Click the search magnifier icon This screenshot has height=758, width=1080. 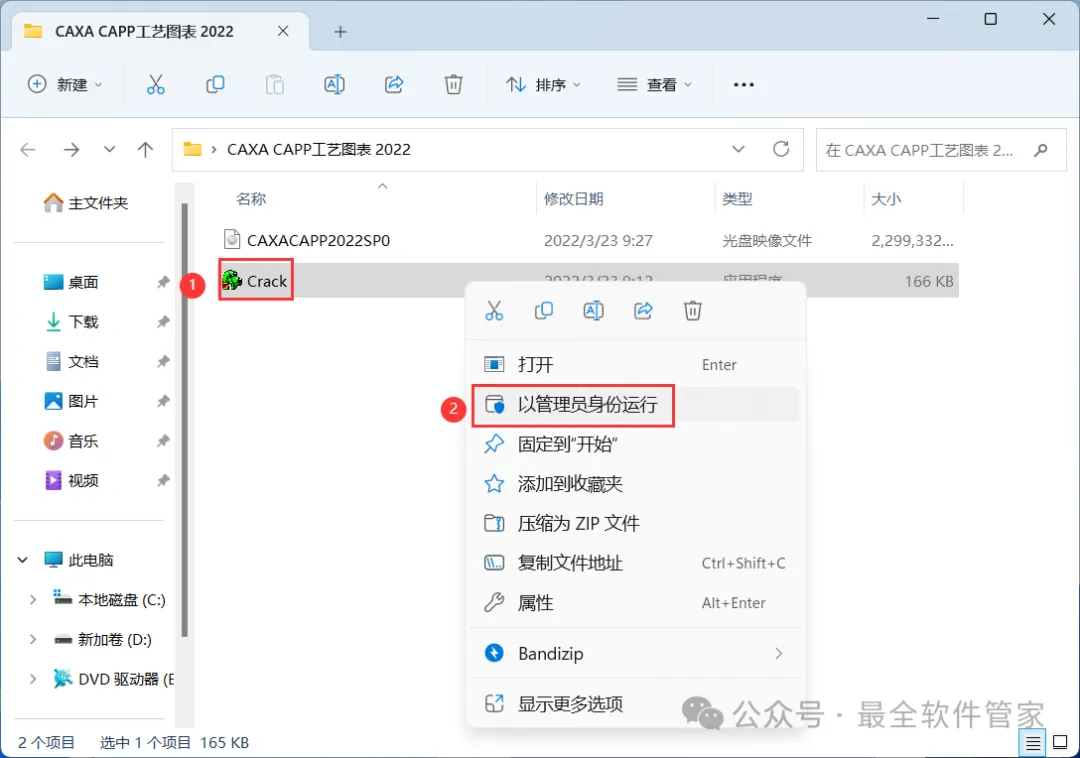1041,149
